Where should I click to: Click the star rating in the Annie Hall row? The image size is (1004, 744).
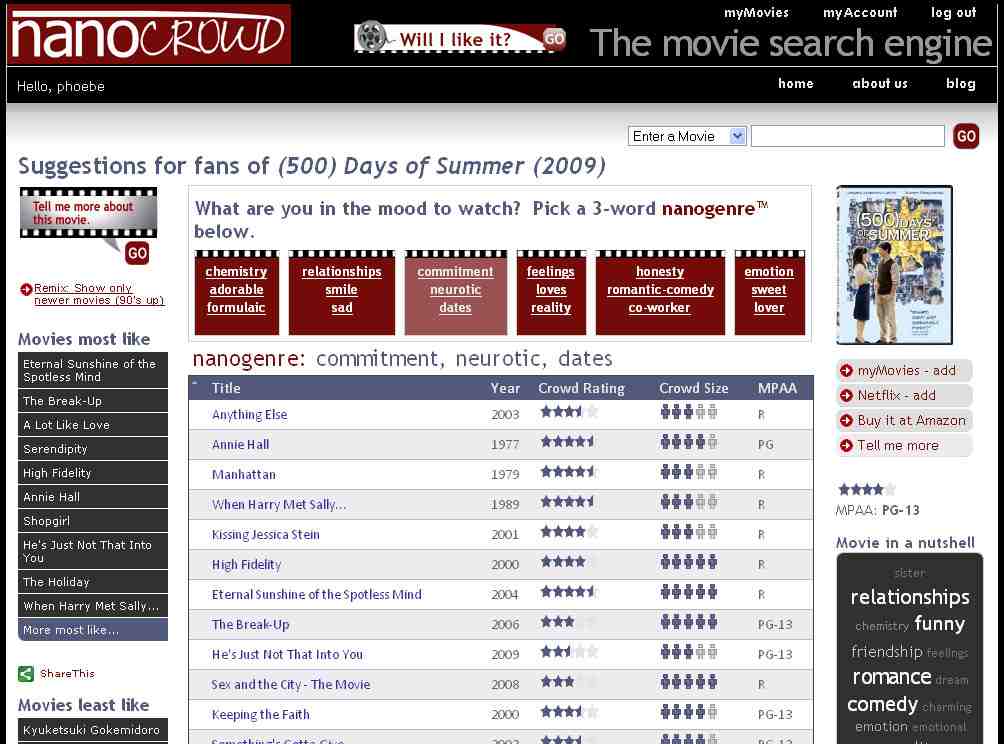click(569, 441)
